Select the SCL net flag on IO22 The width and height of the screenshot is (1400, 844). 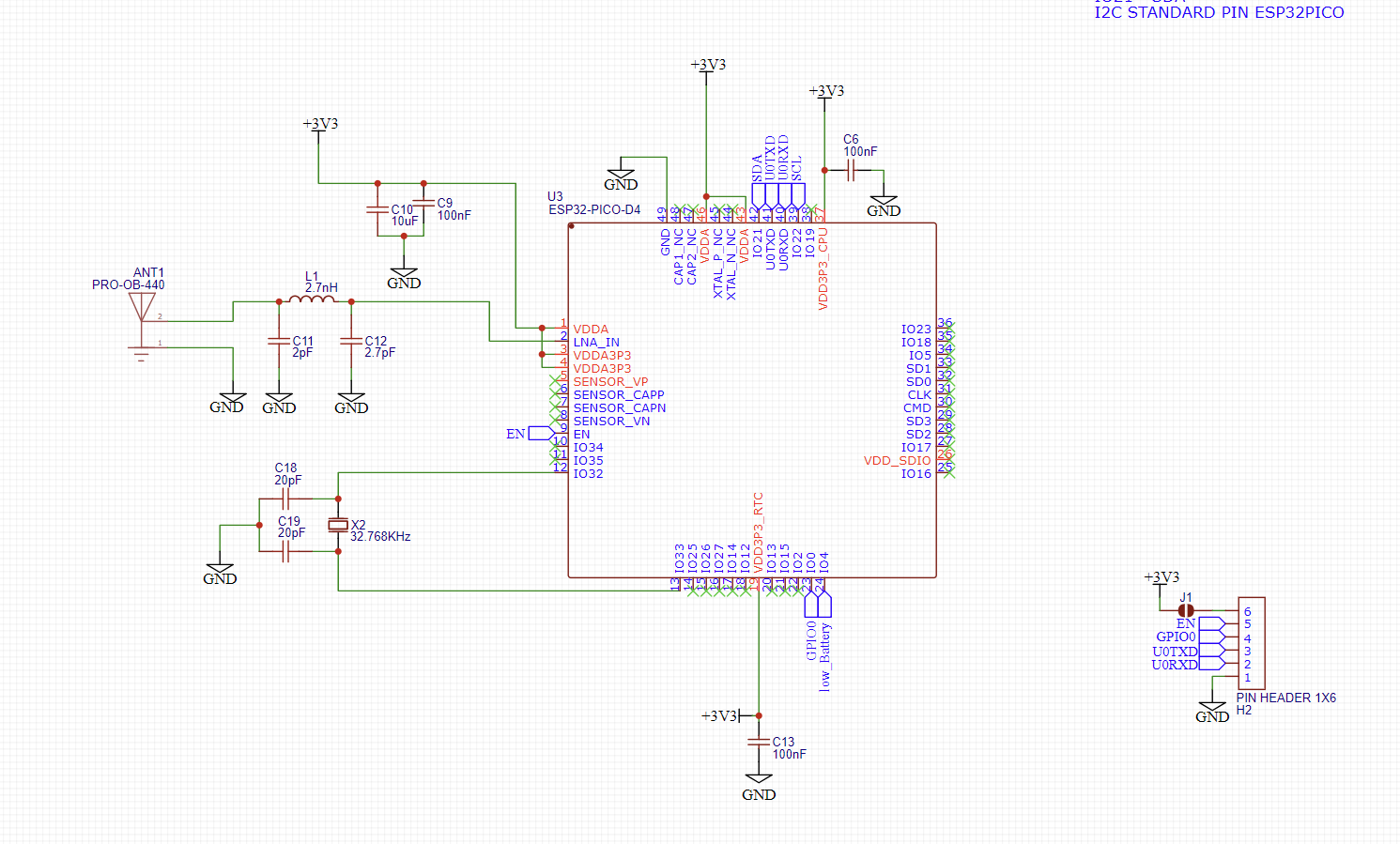click(x=797, y=183)
